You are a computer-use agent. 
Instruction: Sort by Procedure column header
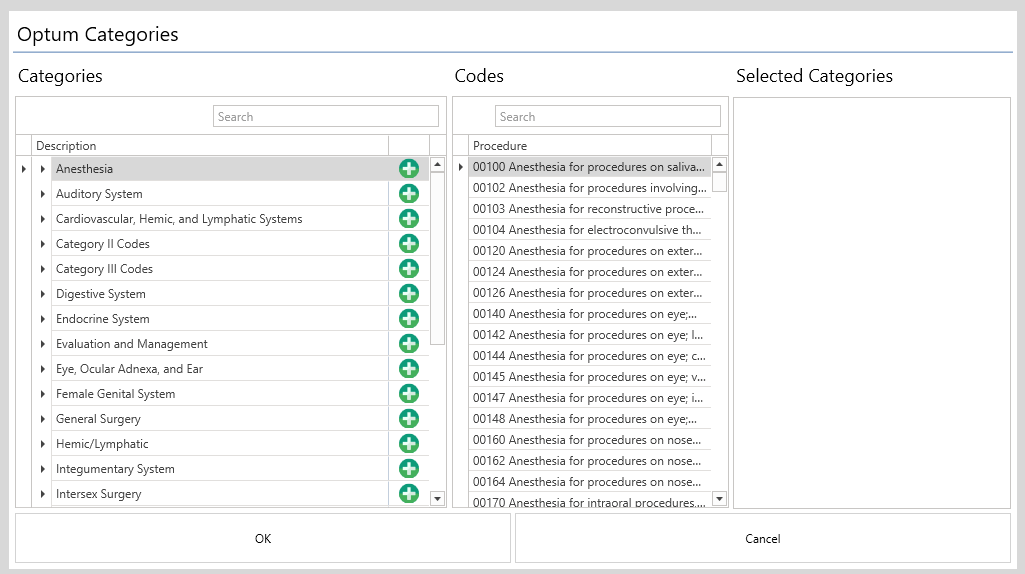pos(590,145)
